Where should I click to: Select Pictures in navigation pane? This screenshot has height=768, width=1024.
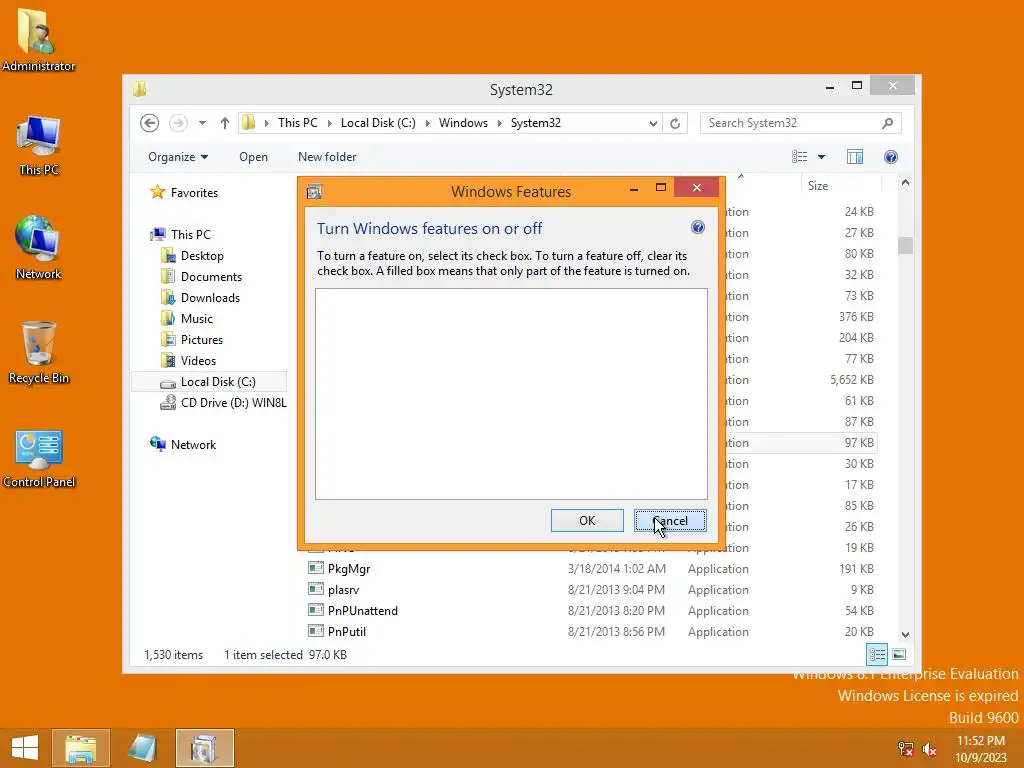(x=202, y=340)
